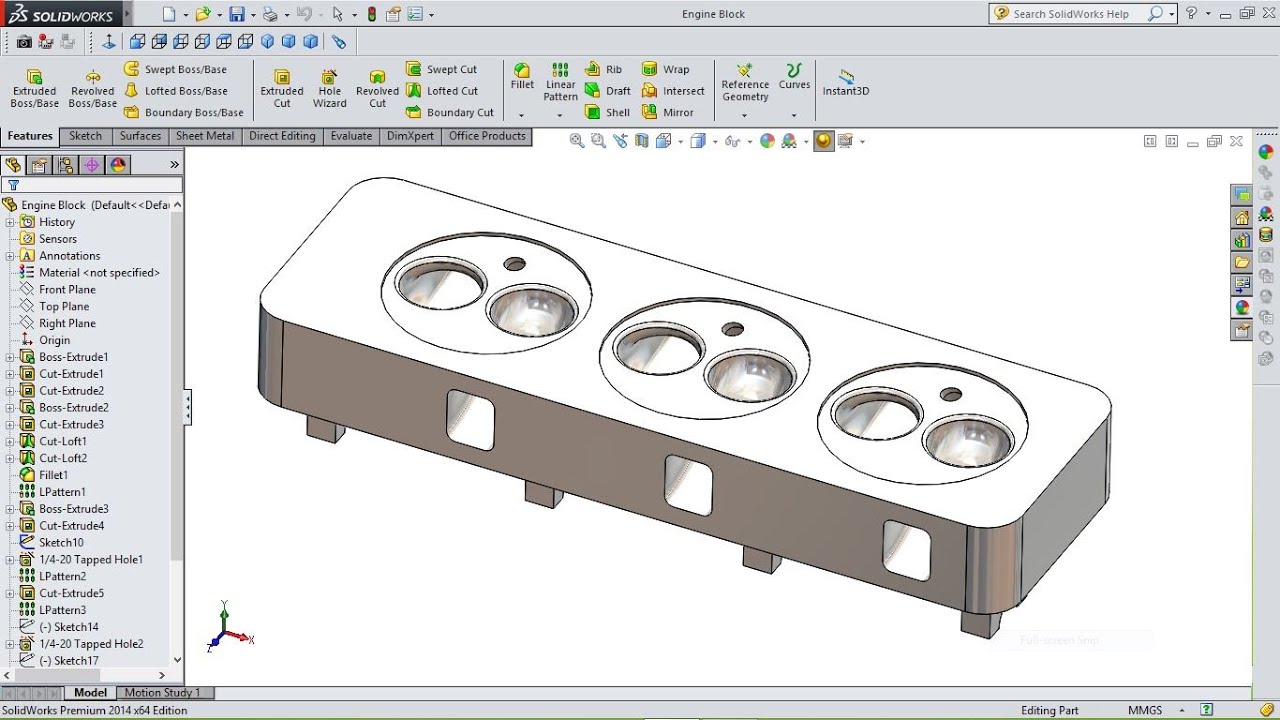This screenshot has width=1280, height=720.
Task: Select the Model tab at bottom
Action: pos(90,692)
